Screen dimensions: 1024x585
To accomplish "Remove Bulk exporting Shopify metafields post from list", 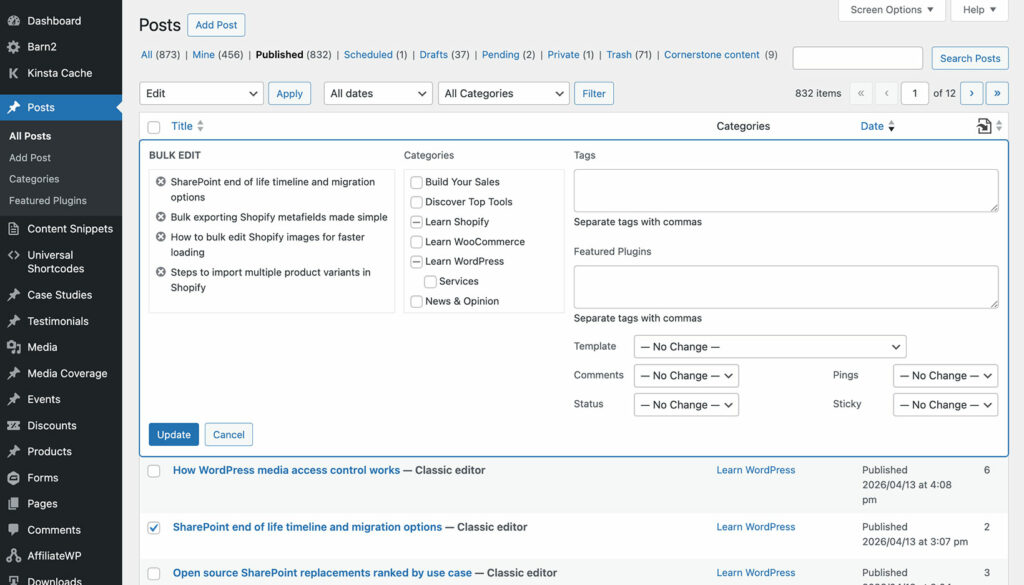I will (161, 217).
